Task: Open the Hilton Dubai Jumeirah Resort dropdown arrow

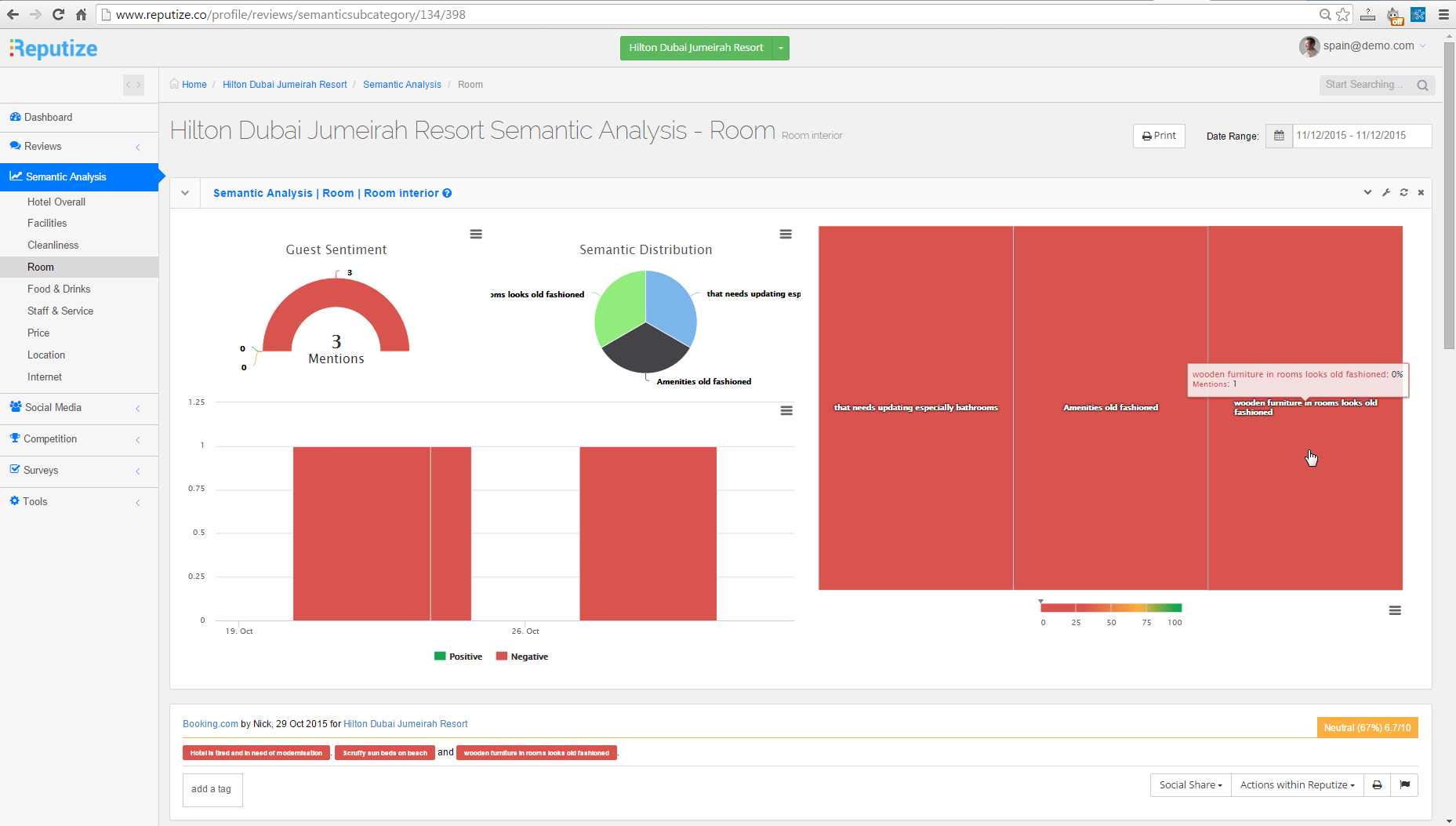Action: 781,49
